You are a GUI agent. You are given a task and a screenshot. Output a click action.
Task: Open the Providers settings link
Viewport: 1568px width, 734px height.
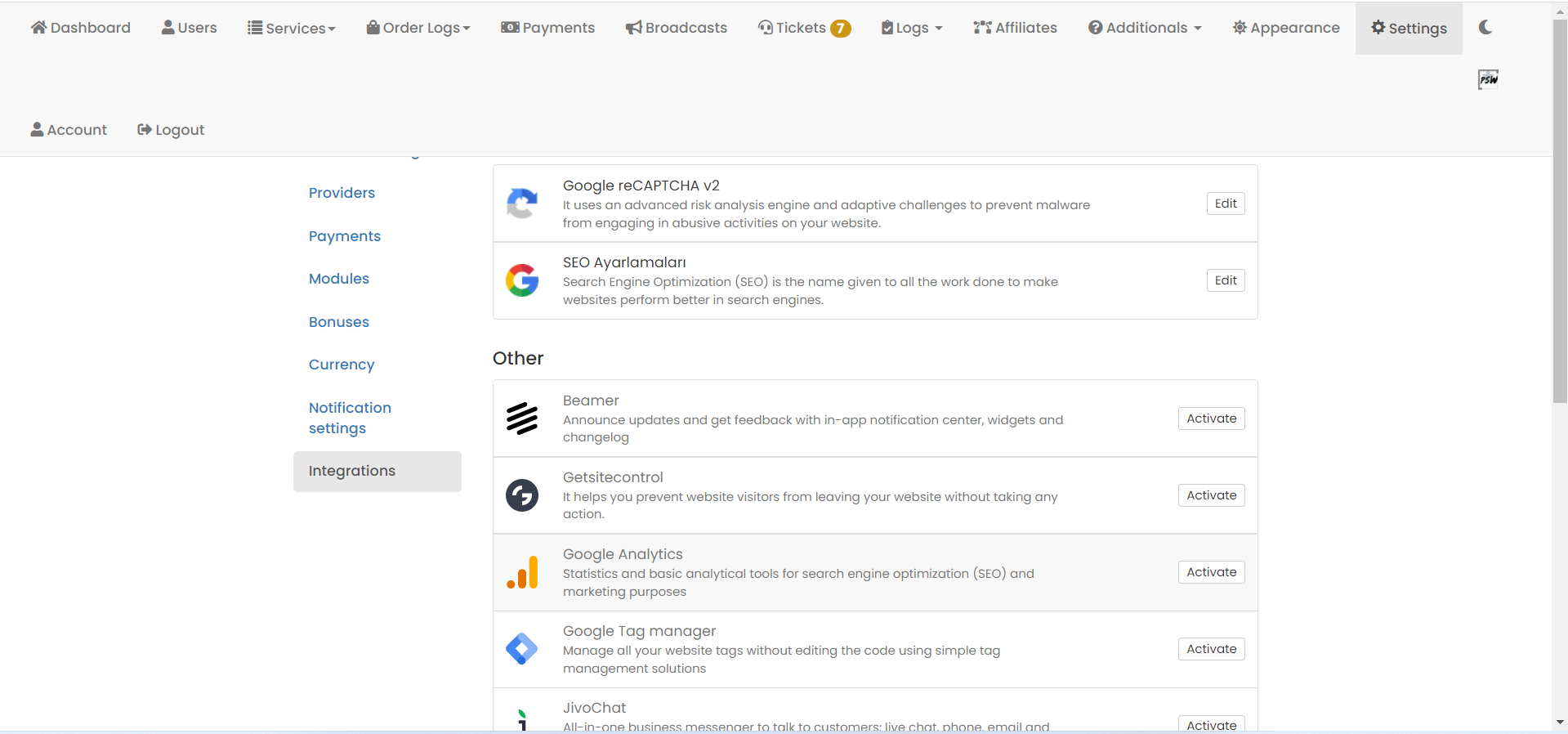coord(342,193)
